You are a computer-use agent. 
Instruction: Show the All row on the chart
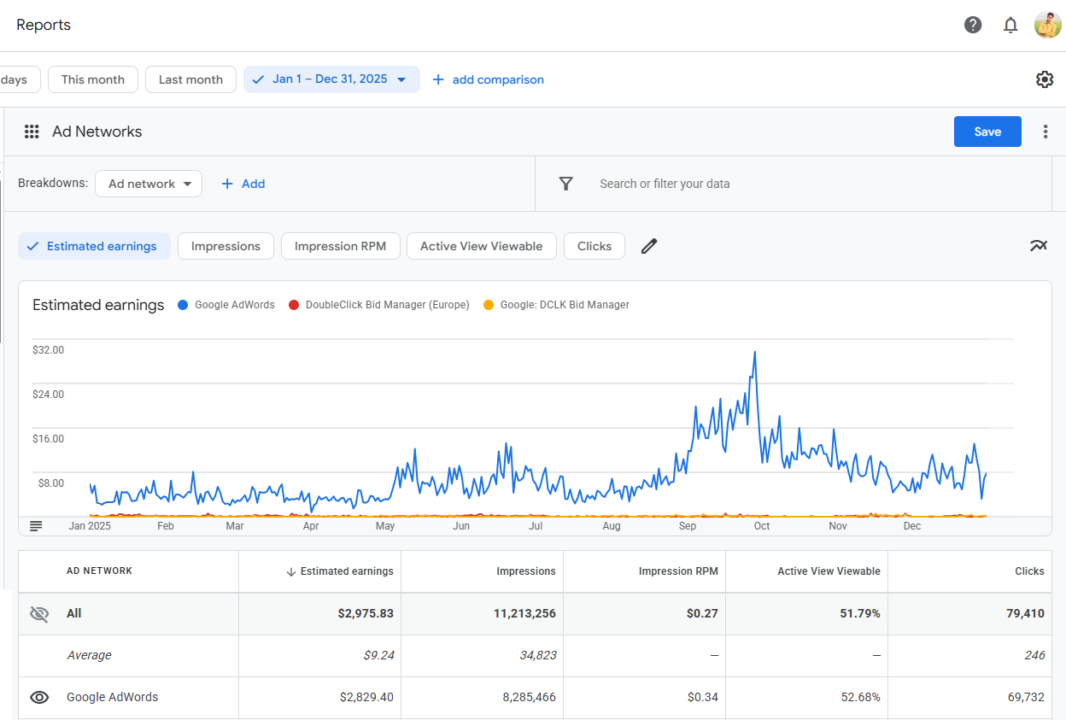(38, 613)
